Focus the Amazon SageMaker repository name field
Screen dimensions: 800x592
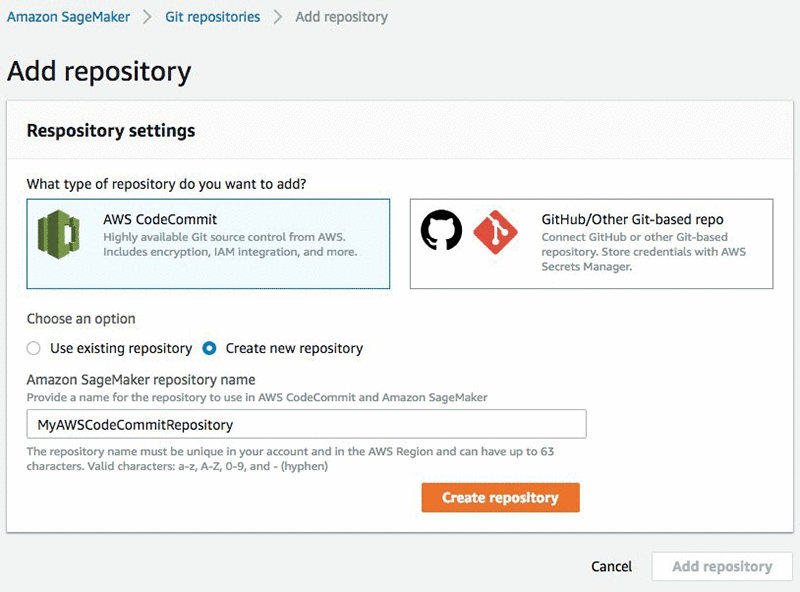pyautogui.click(x=306, y=424)
